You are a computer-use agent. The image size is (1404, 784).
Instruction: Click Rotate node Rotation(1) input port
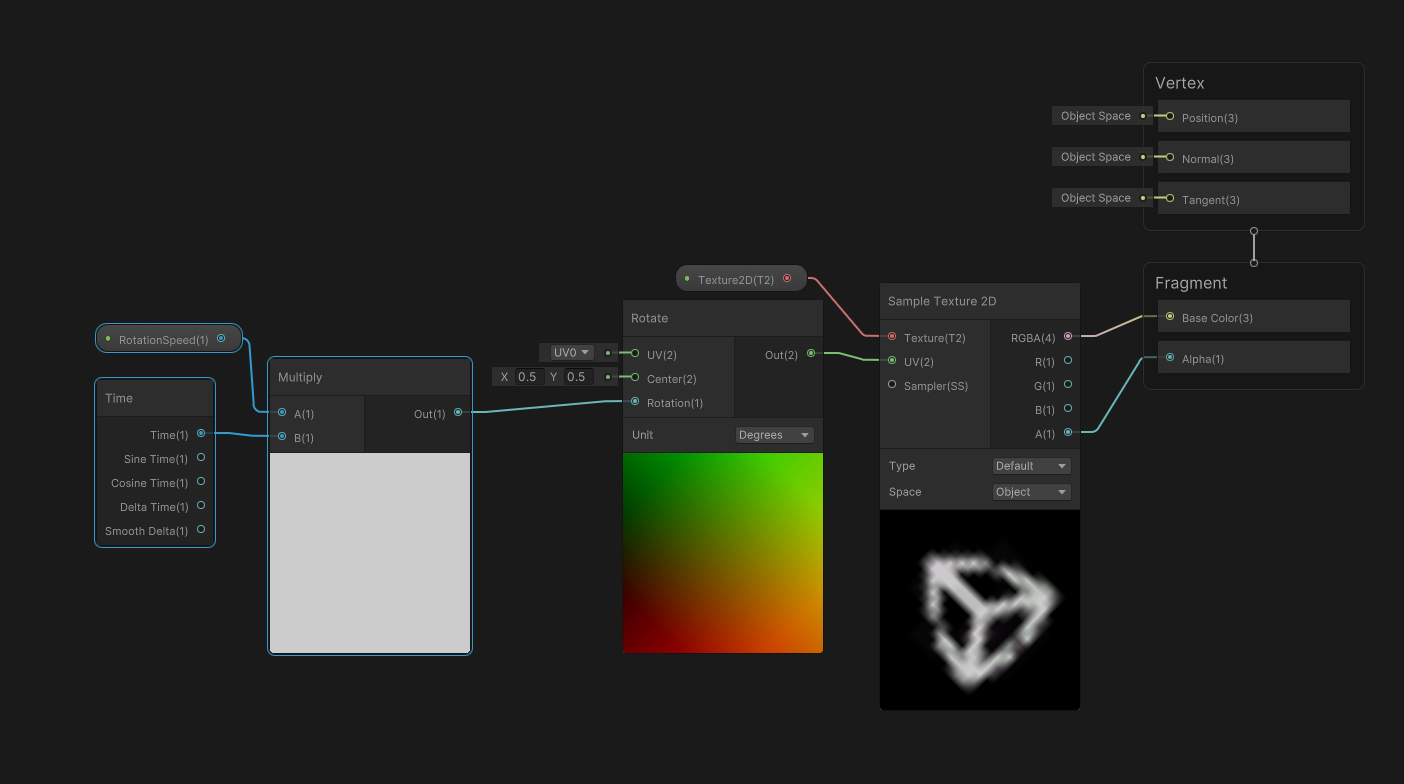[635, 402]
